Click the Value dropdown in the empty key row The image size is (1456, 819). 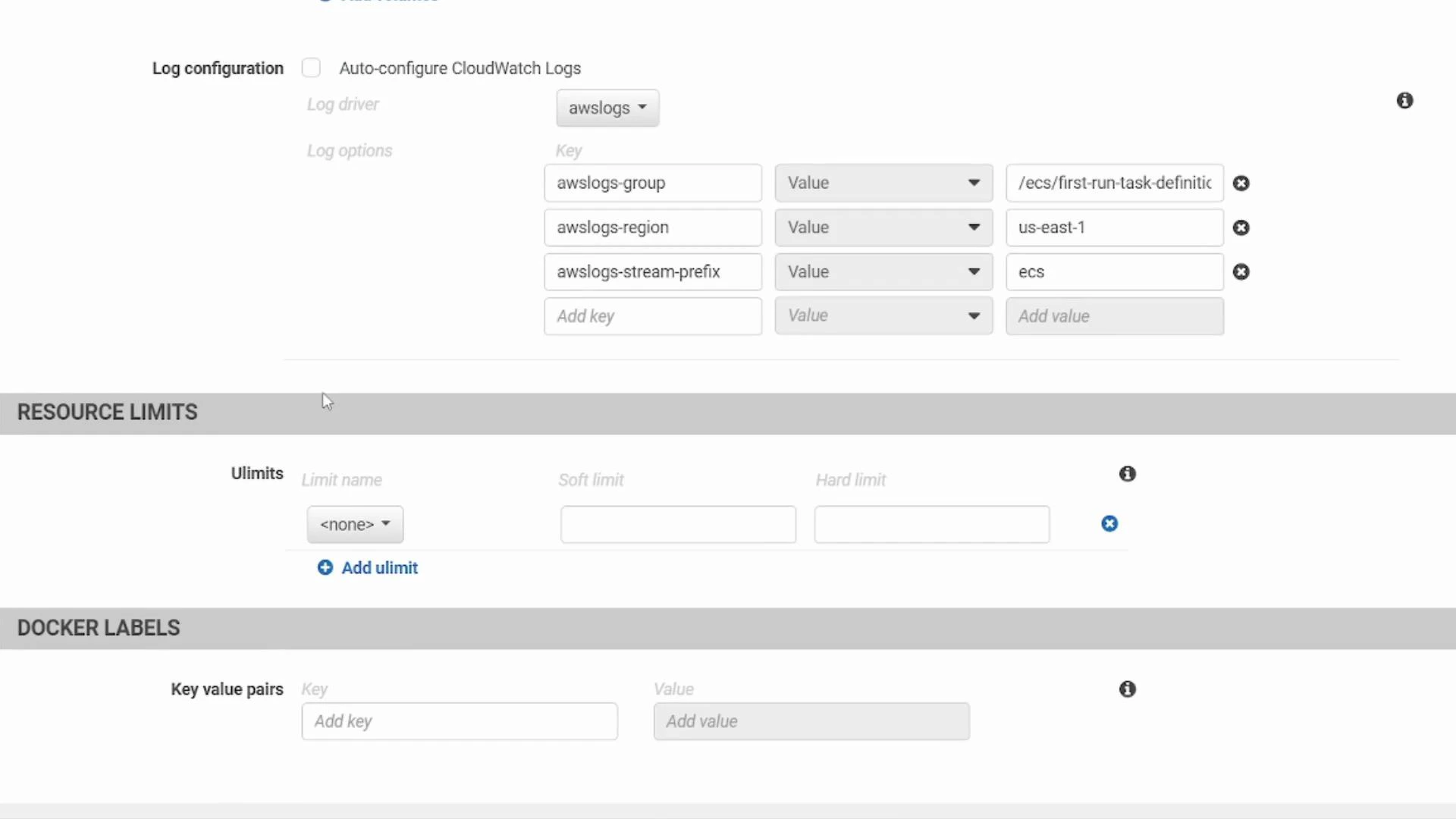point(883,315)
